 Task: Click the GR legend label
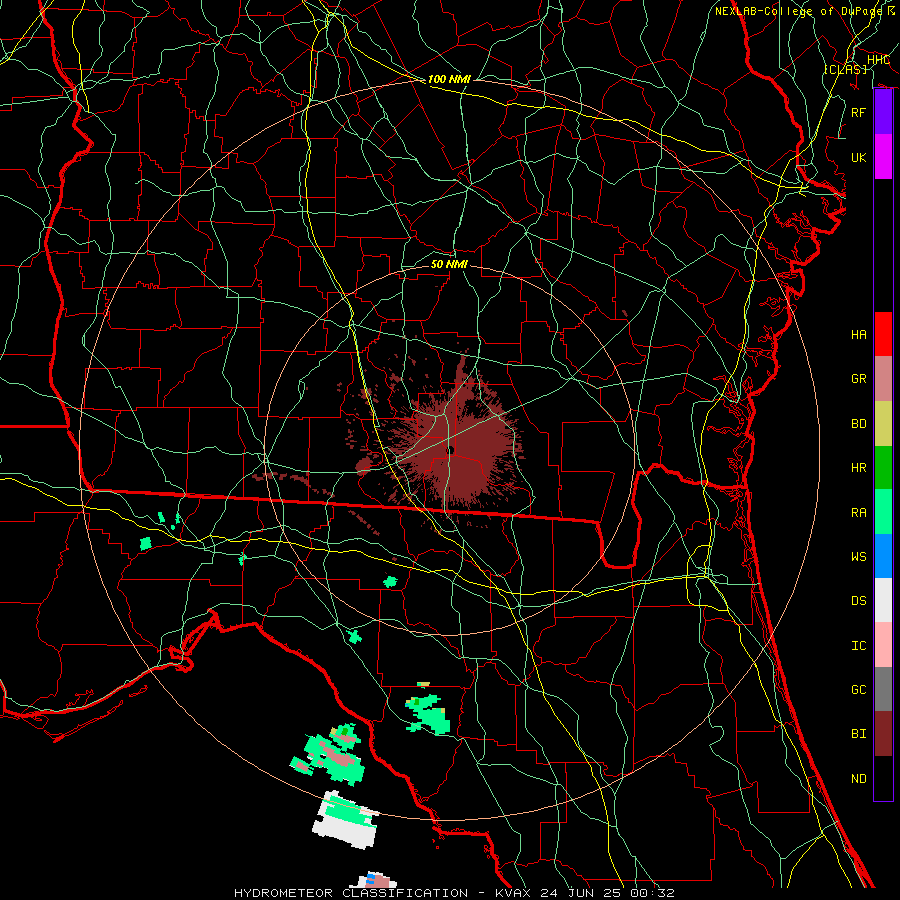click(x=858, y=379)
